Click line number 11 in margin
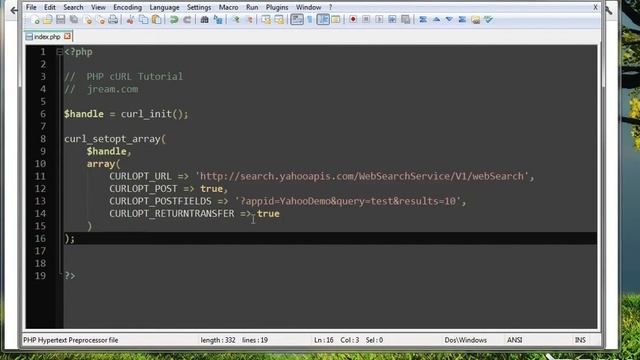 point(40,176)
